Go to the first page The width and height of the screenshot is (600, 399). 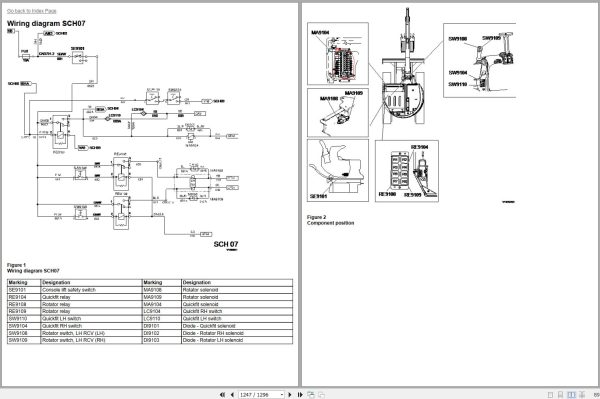(222, 394)
